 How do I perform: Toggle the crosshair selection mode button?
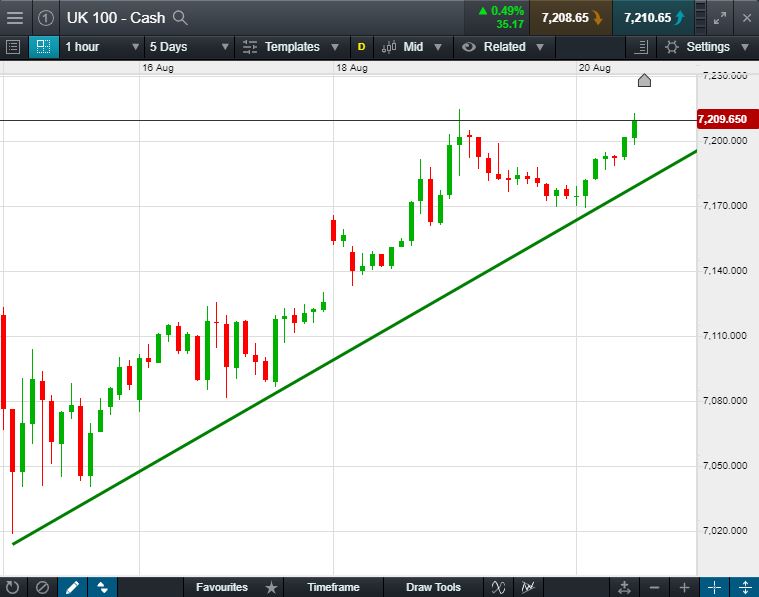coord(43,47)
